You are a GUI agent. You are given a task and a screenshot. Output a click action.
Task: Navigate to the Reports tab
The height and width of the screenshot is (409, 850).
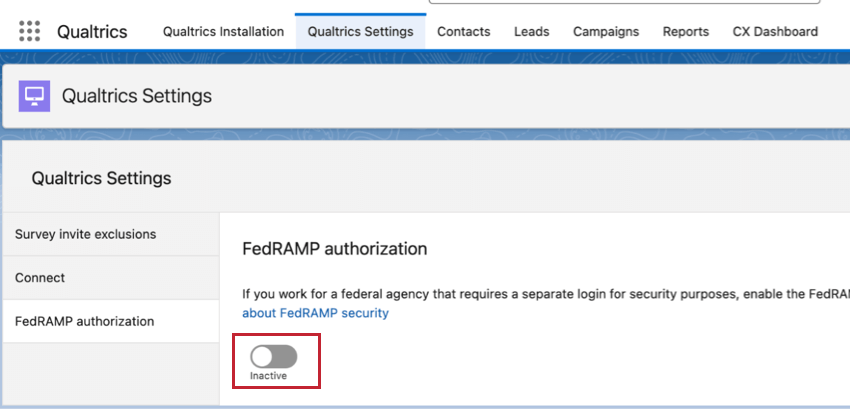pyautogui.click(x=686, y=31)
